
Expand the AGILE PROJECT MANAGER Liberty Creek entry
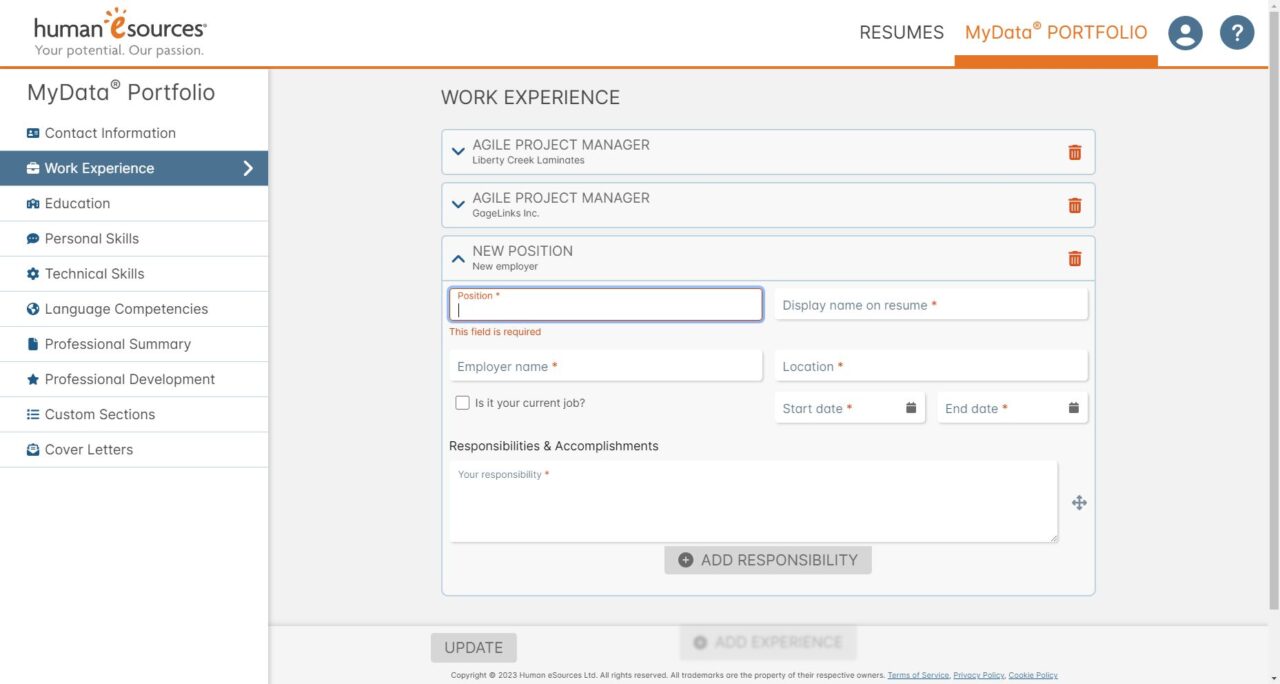[x=458, y=151]
